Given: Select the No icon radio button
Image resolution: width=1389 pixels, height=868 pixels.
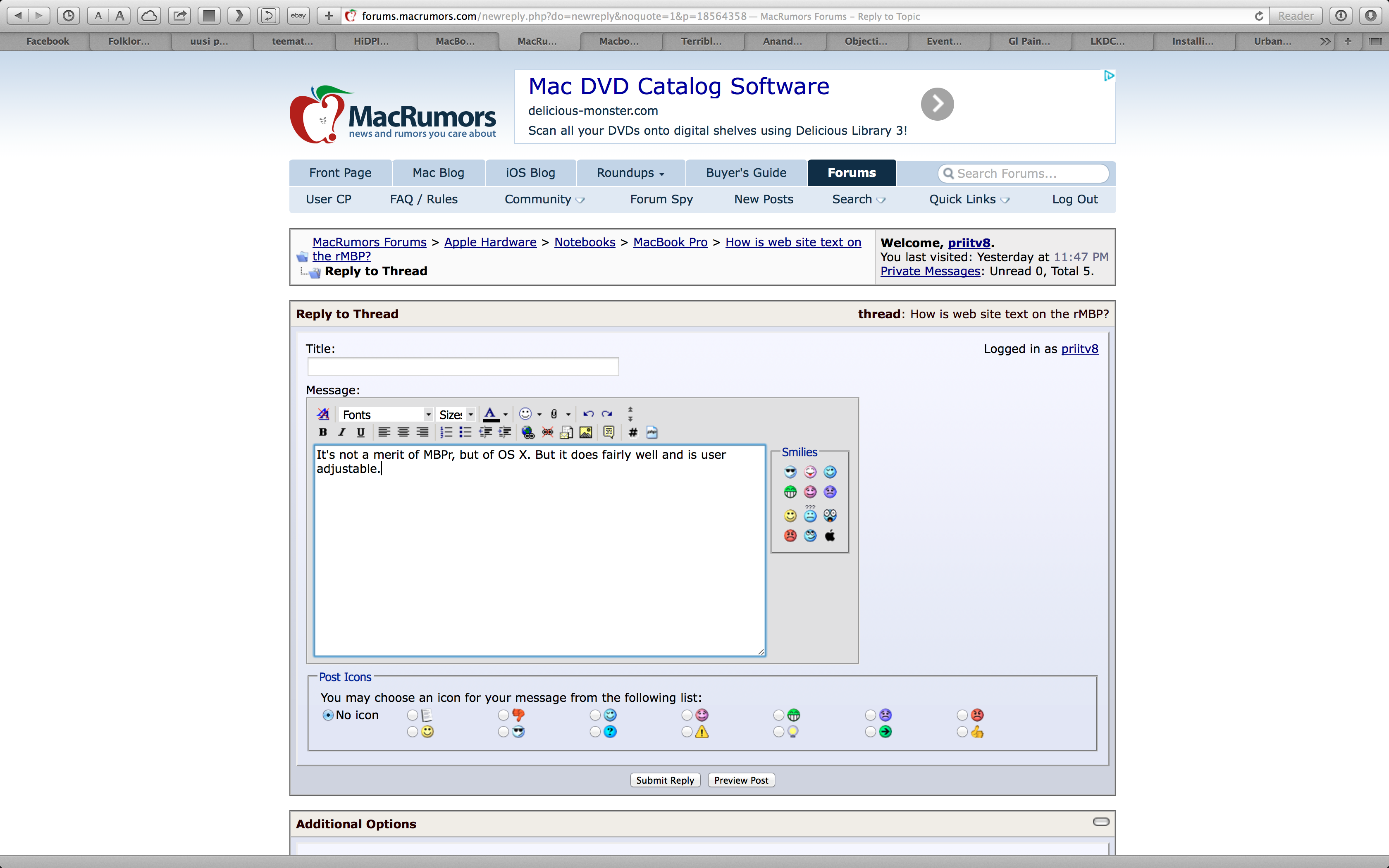Looking at the screenshot, I should 328,715.
